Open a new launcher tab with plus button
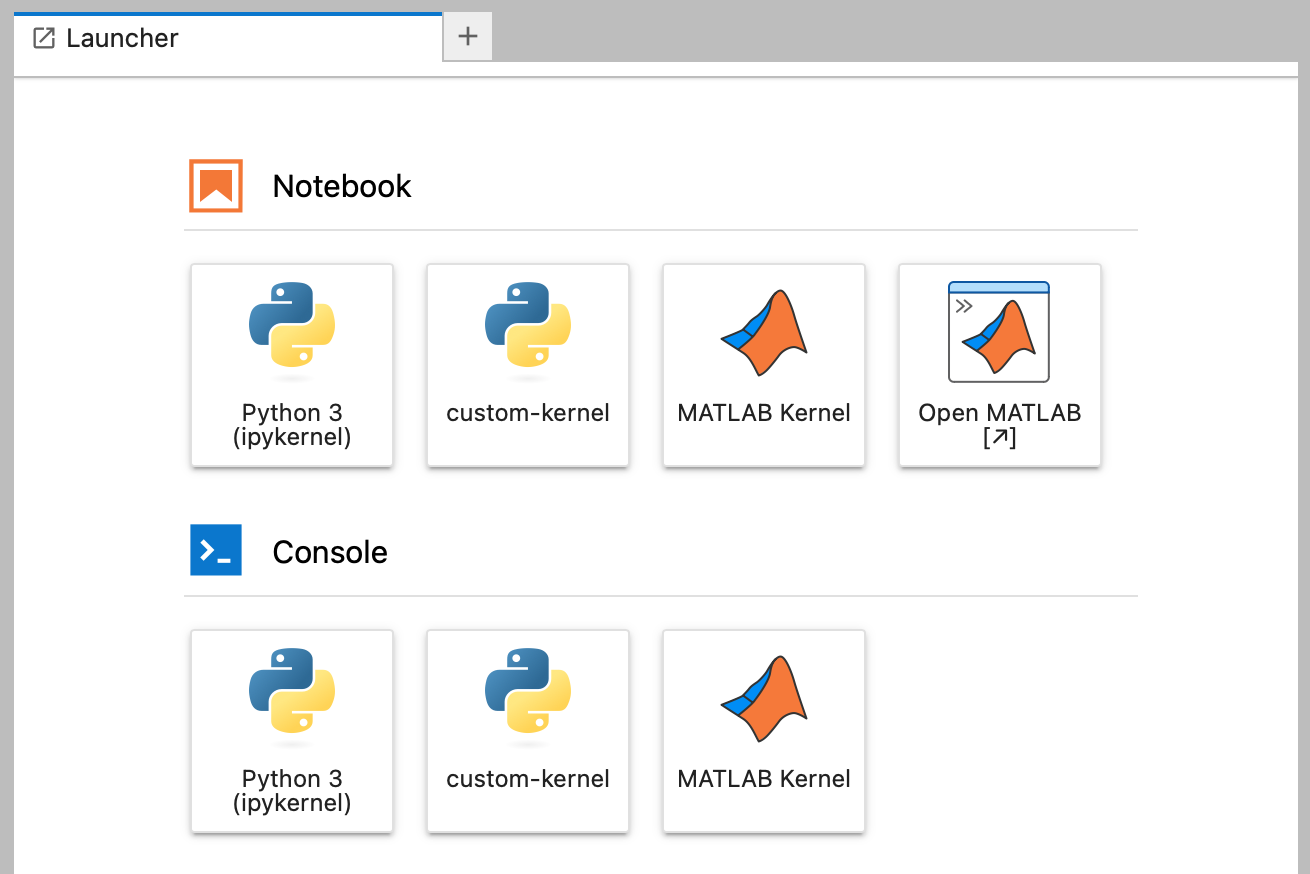1310x874 pixels. point(467,37)
